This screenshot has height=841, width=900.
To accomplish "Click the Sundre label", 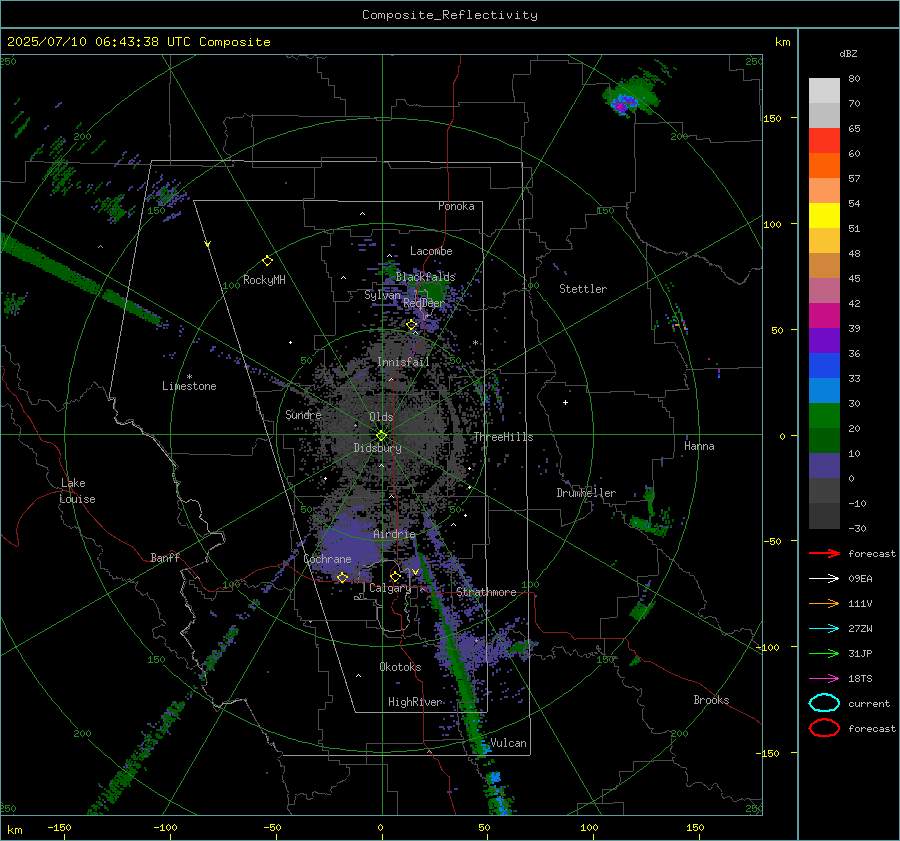I will click(303, 414).
